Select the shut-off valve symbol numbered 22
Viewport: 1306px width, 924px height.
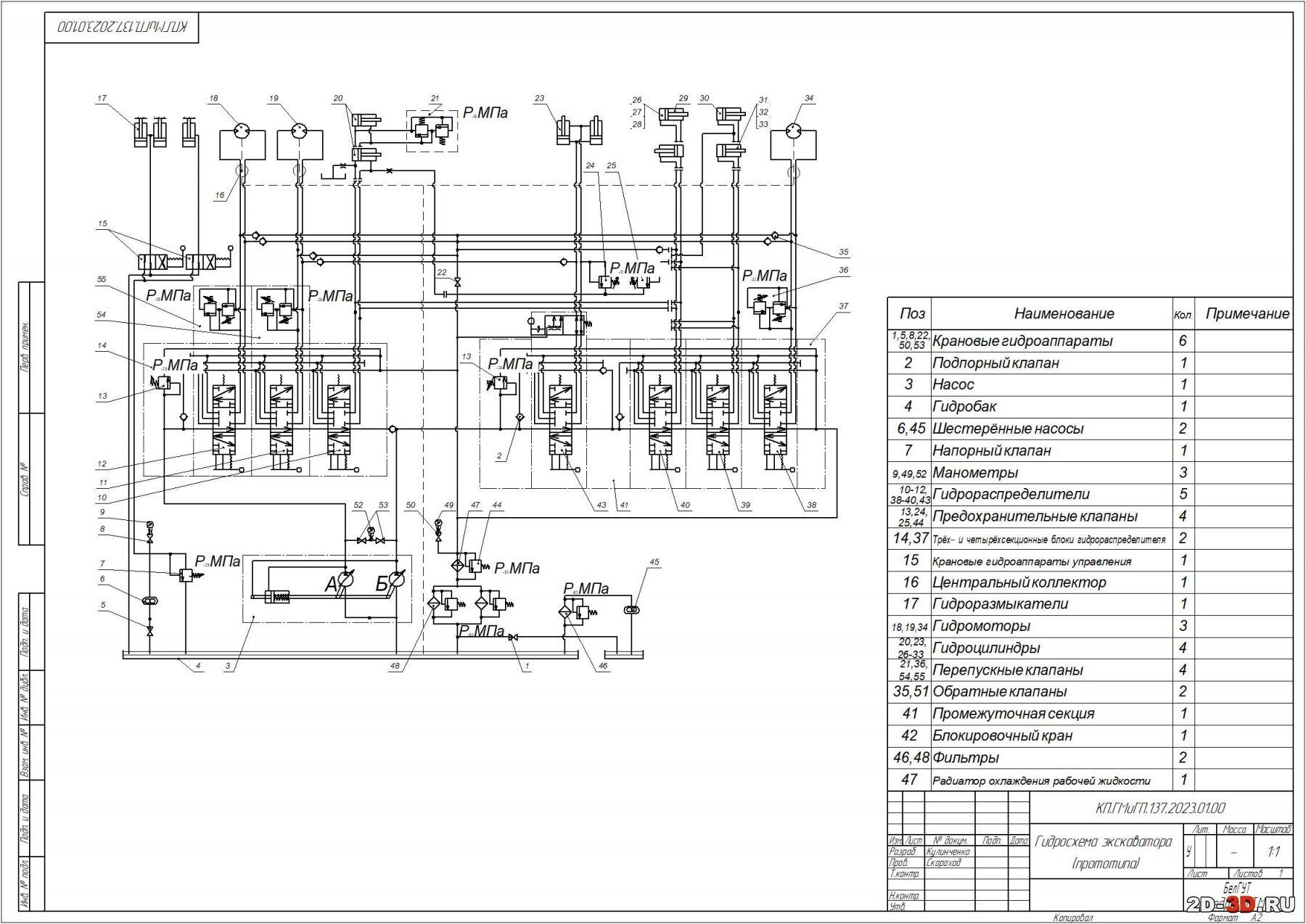457,281
